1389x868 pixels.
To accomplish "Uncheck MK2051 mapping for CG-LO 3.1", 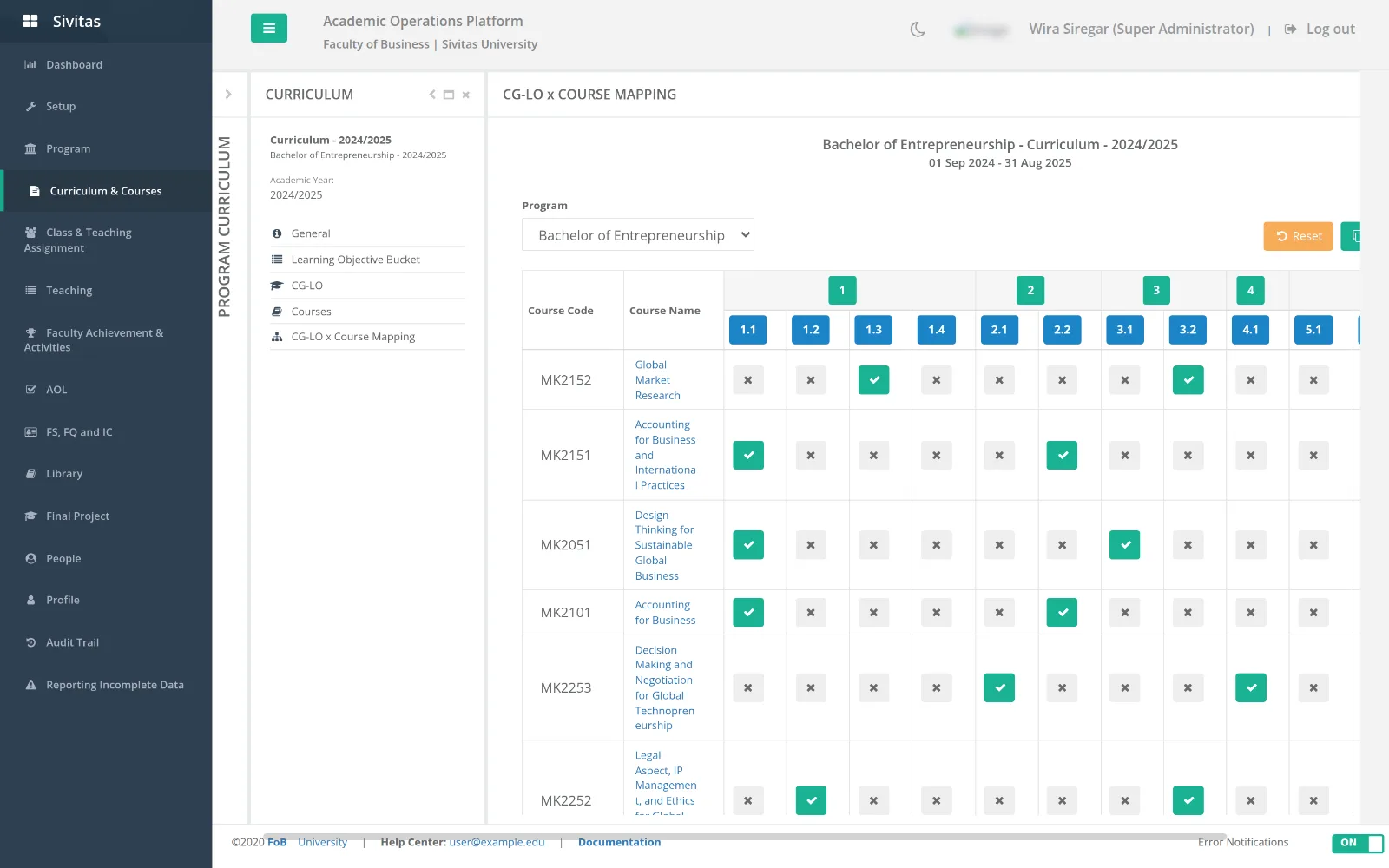I will tap(1125, 545).
